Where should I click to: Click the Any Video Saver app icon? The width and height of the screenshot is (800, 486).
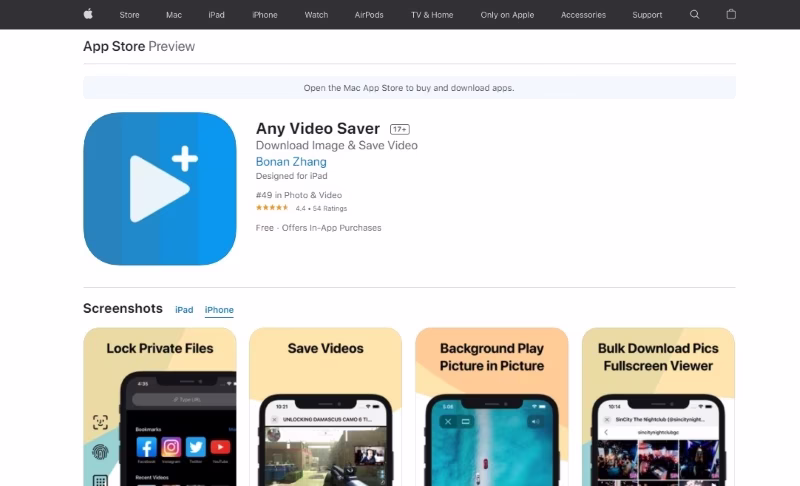[x=160, y=189]
